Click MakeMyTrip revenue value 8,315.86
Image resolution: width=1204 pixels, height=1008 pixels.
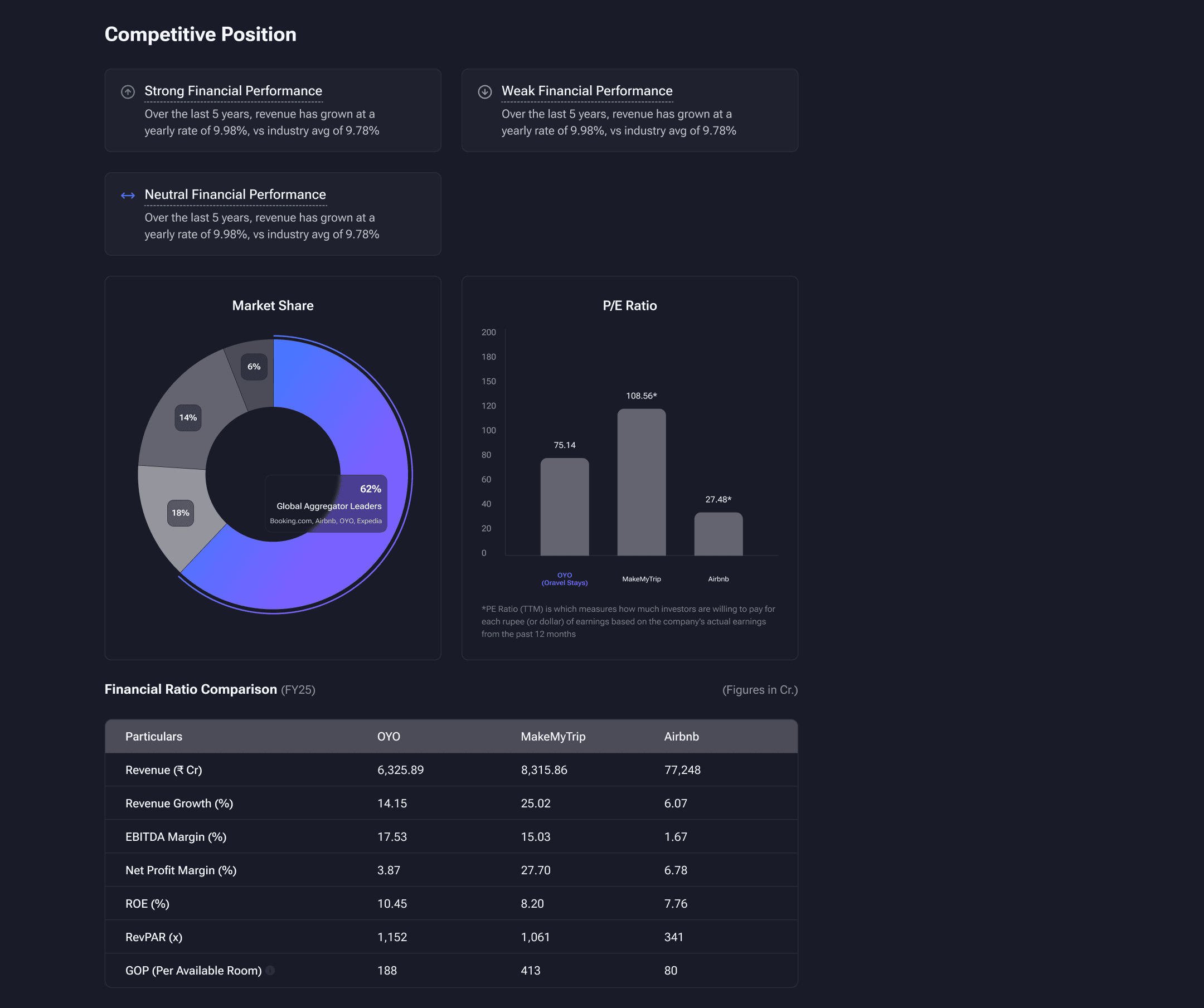(543, 770)
